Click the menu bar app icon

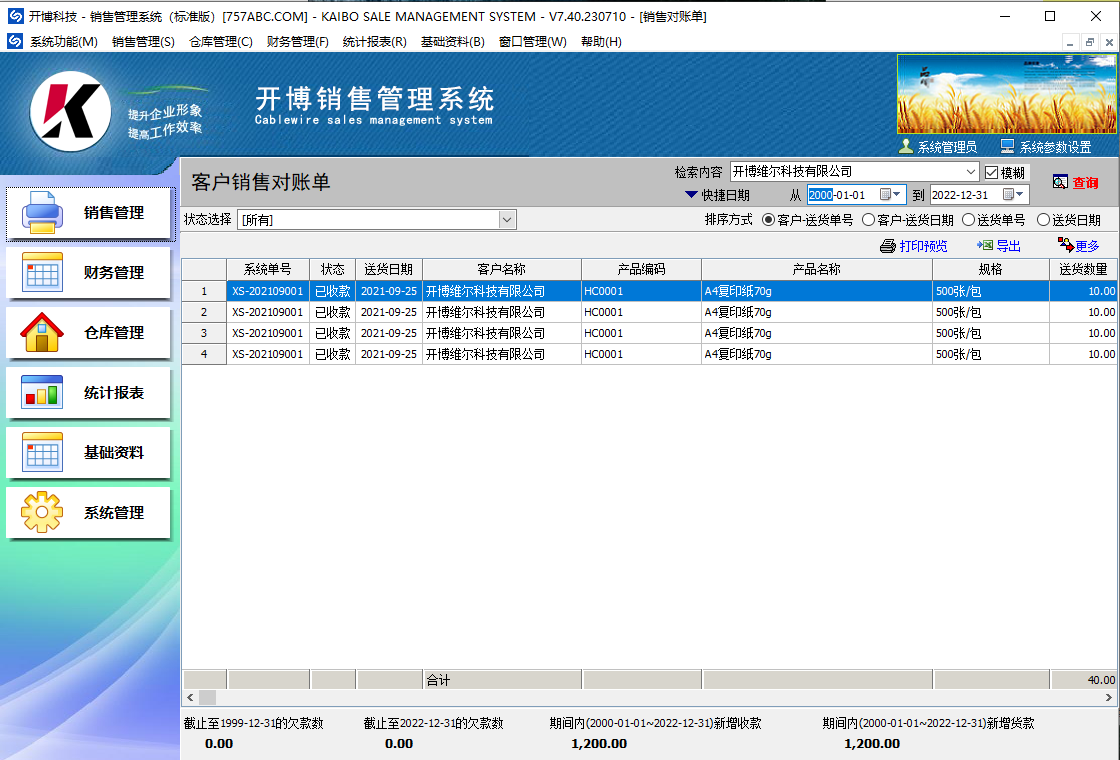[x=15, y=41]
